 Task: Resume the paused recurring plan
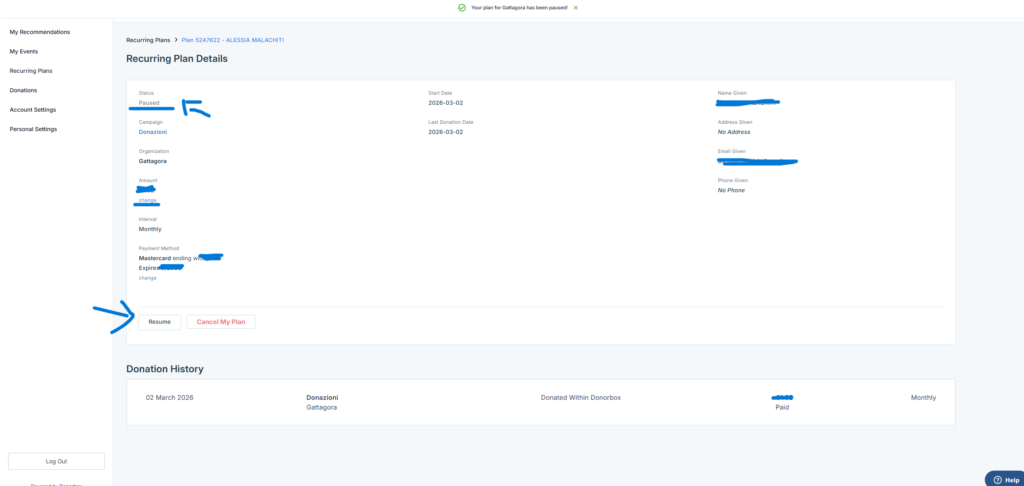click(160, 322)
